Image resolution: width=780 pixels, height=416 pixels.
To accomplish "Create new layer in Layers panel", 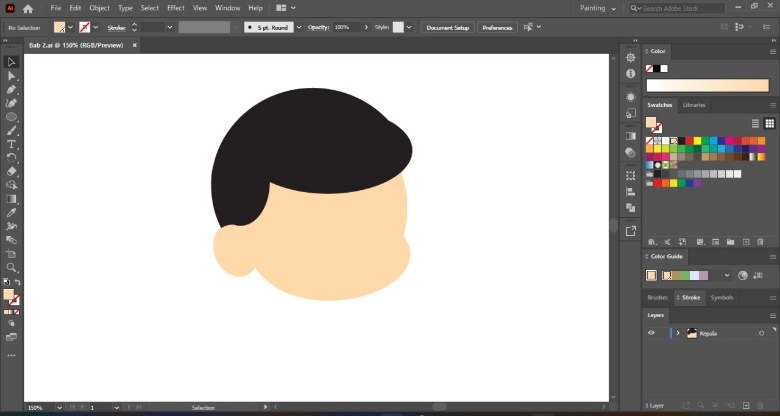I will [x=746, y=406].
